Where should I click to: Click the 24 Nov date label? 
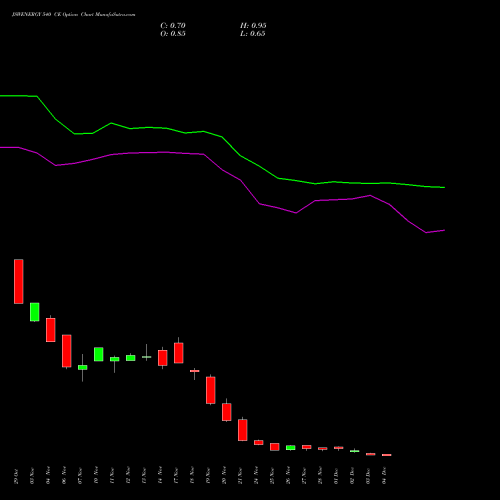coord(256,475)
